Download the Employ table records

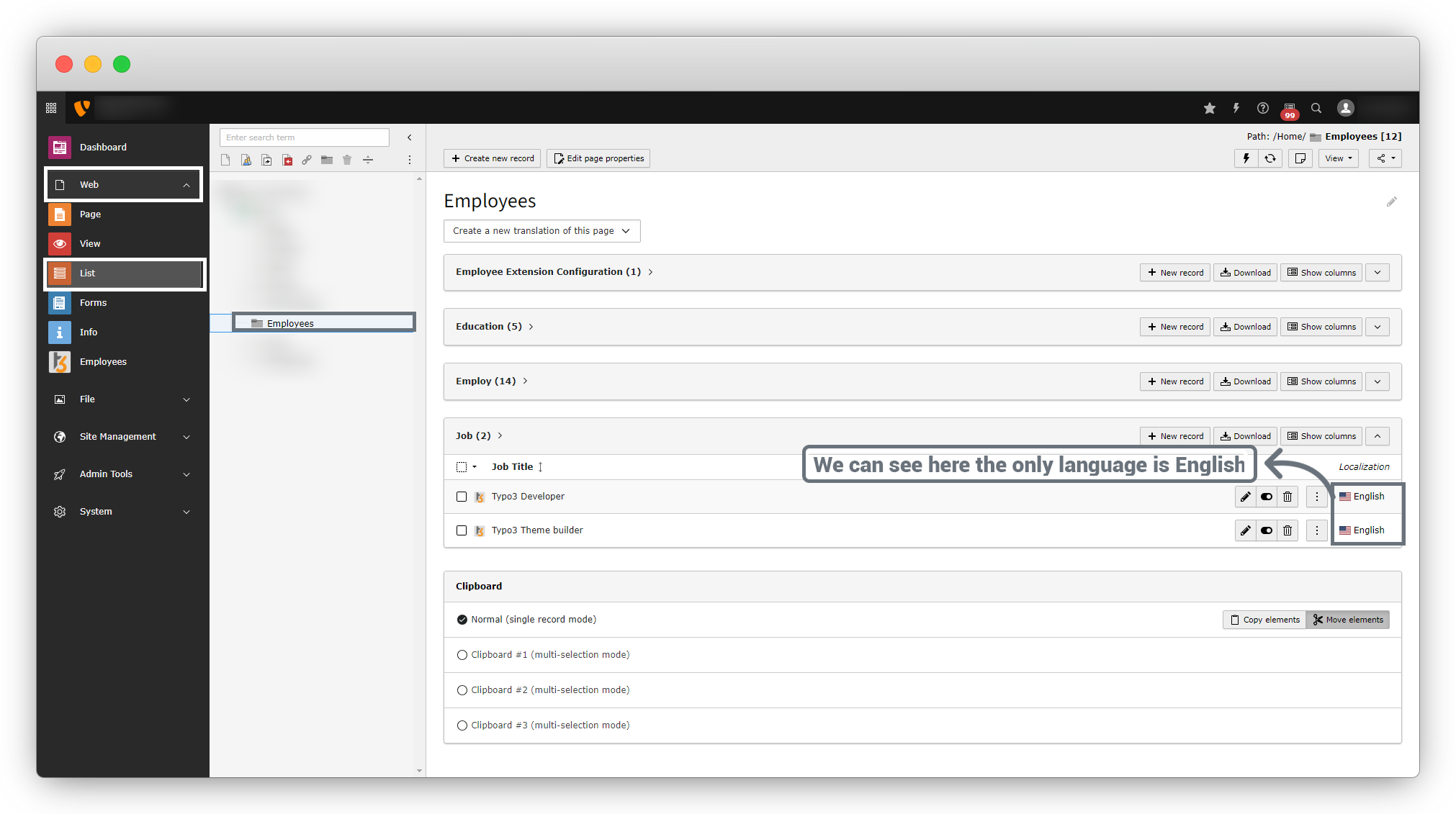coord(1245,381)
